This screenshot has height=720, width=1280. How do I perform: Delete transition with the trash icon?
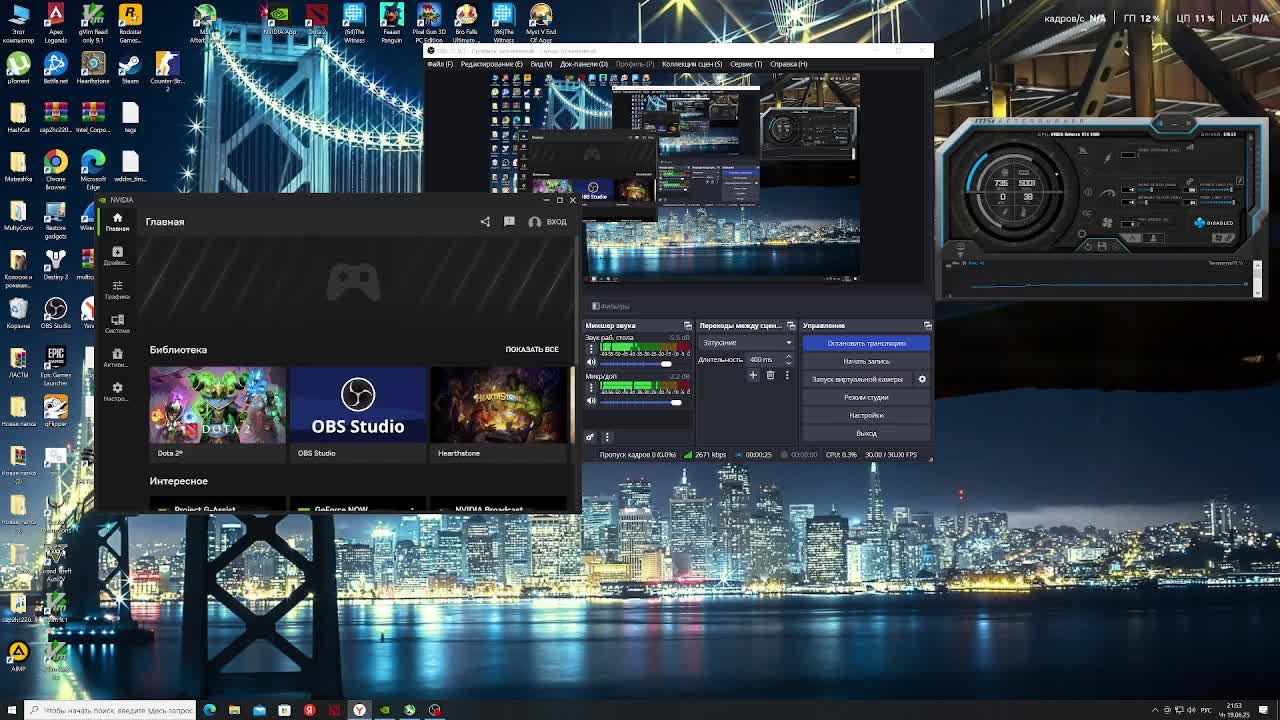(x=770, y=375)
